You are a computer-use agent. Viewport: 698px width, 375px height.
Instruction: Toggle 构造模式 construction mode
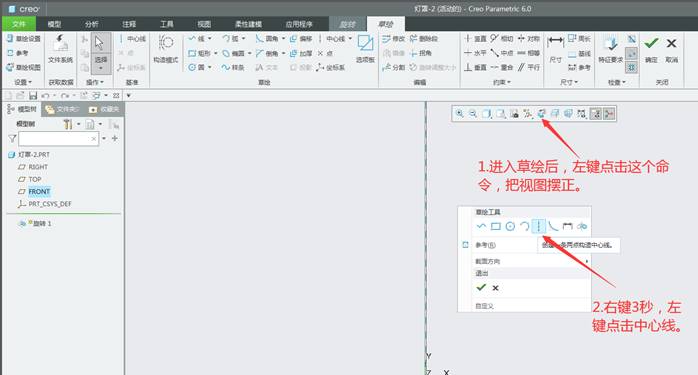tap(166, 50)
